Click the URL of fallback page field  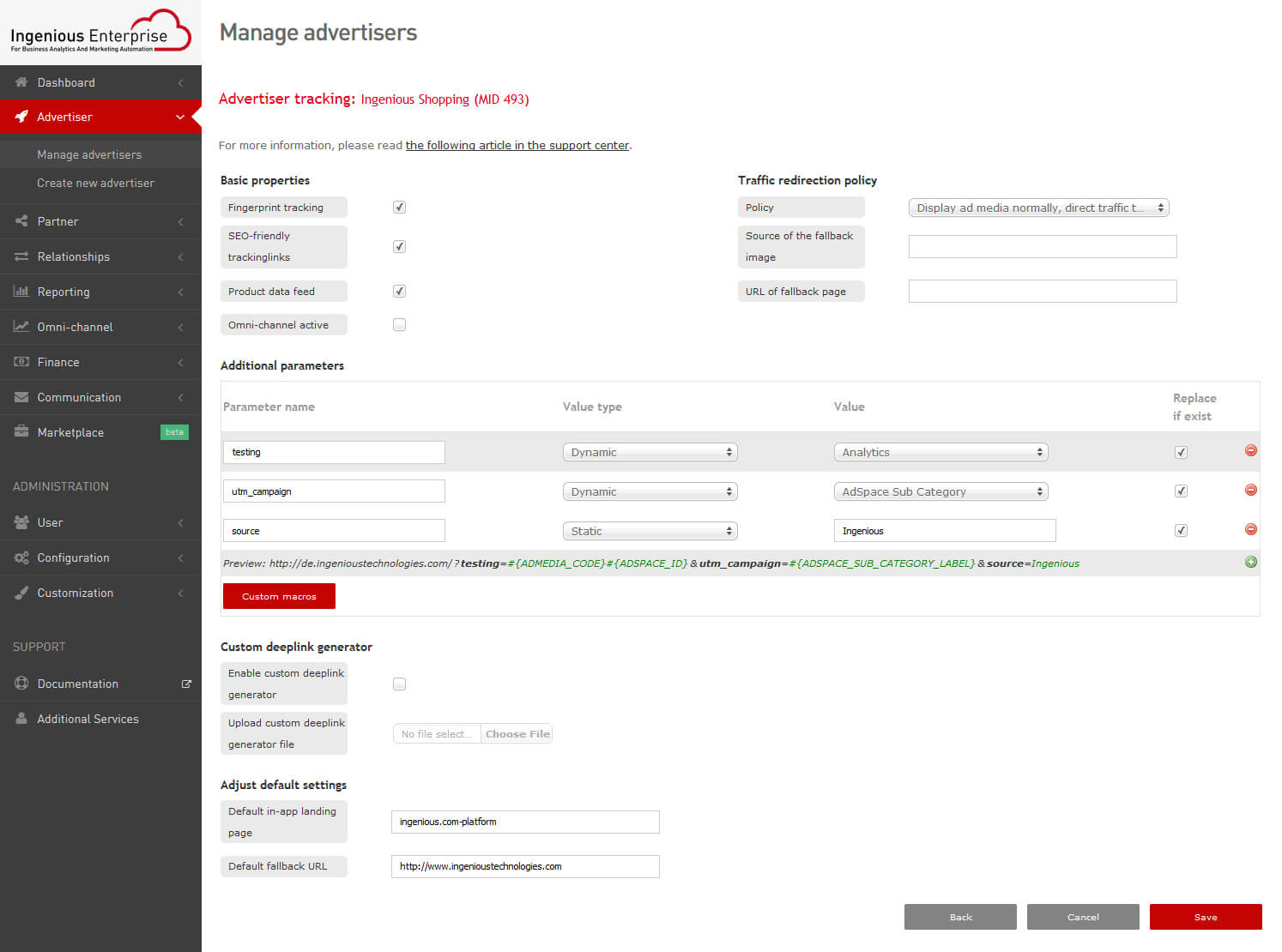click(x=1043, y=291)
